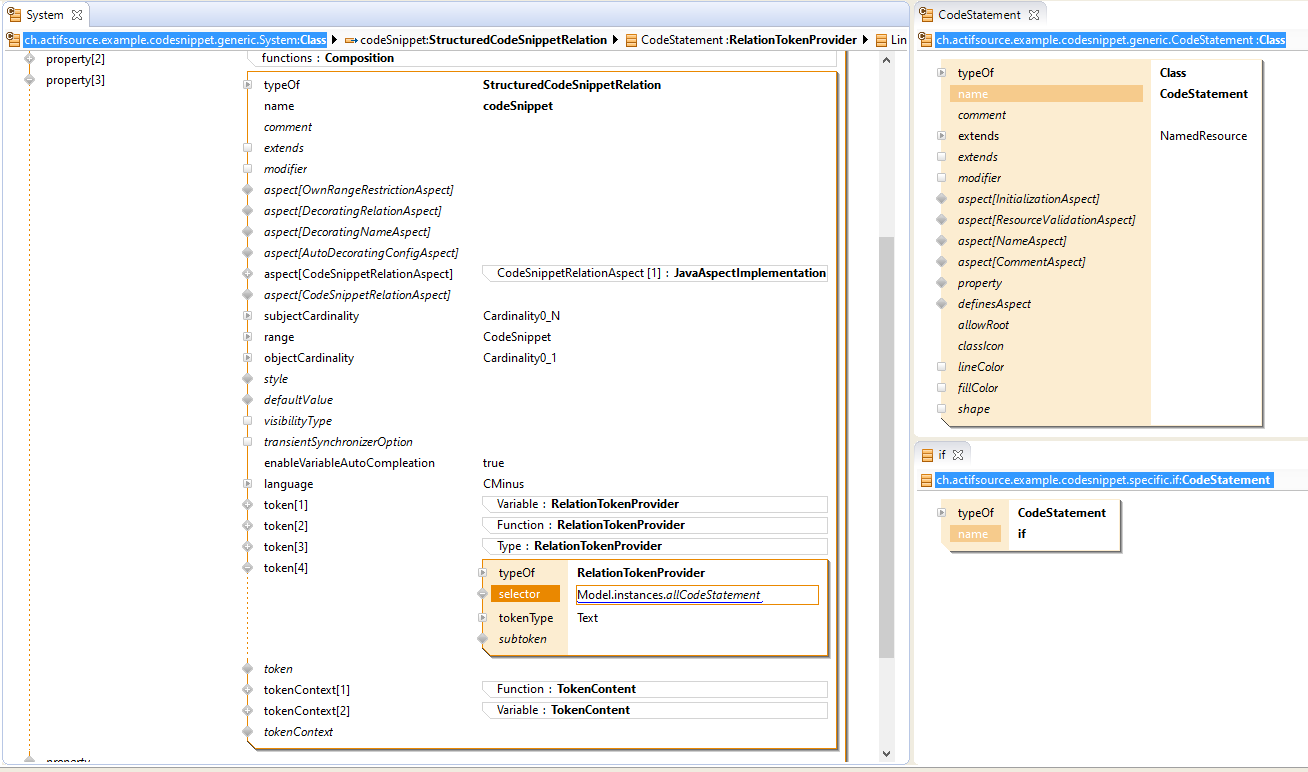
Task: Toggle the square box beside transientSynchronizerOption
Action: point(247,442)
